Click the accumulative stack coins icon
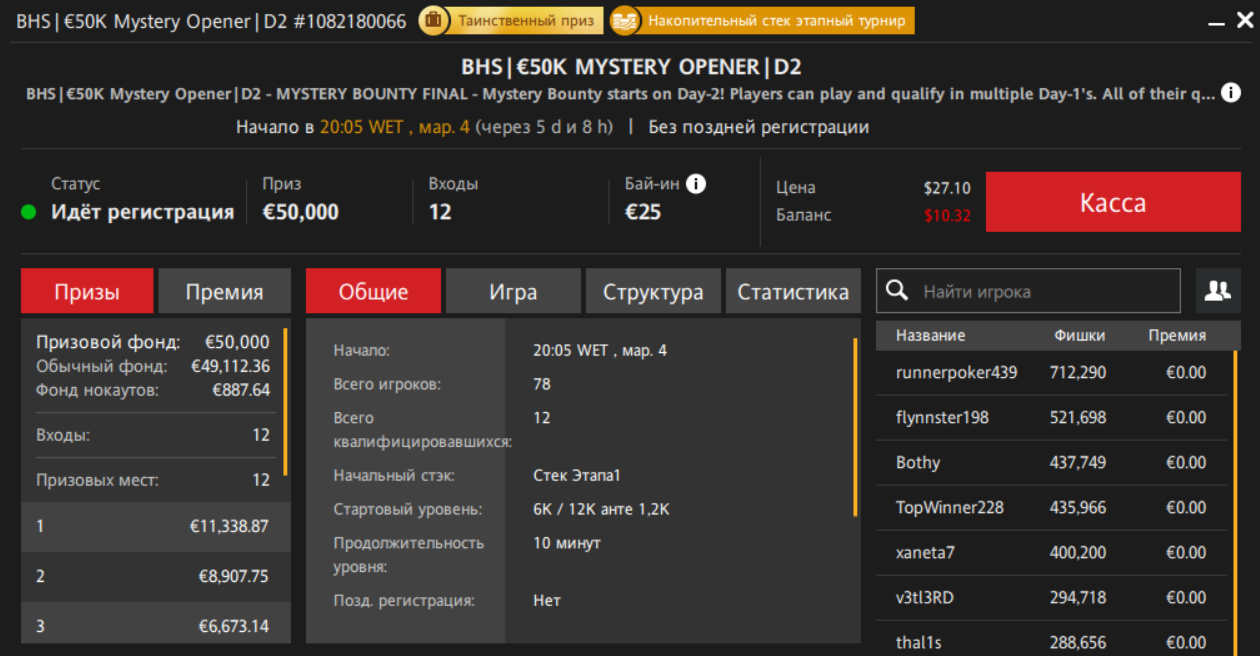The width and height of the screenshot is (1260, 656). [x=625, y=20]
